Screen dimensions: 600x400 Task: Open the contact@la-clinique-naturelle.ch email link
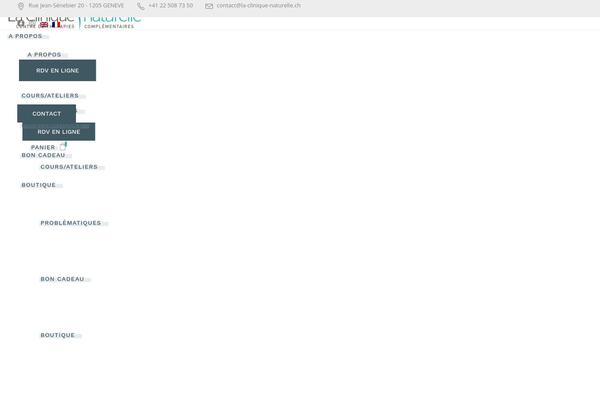(x=258, y=6)
